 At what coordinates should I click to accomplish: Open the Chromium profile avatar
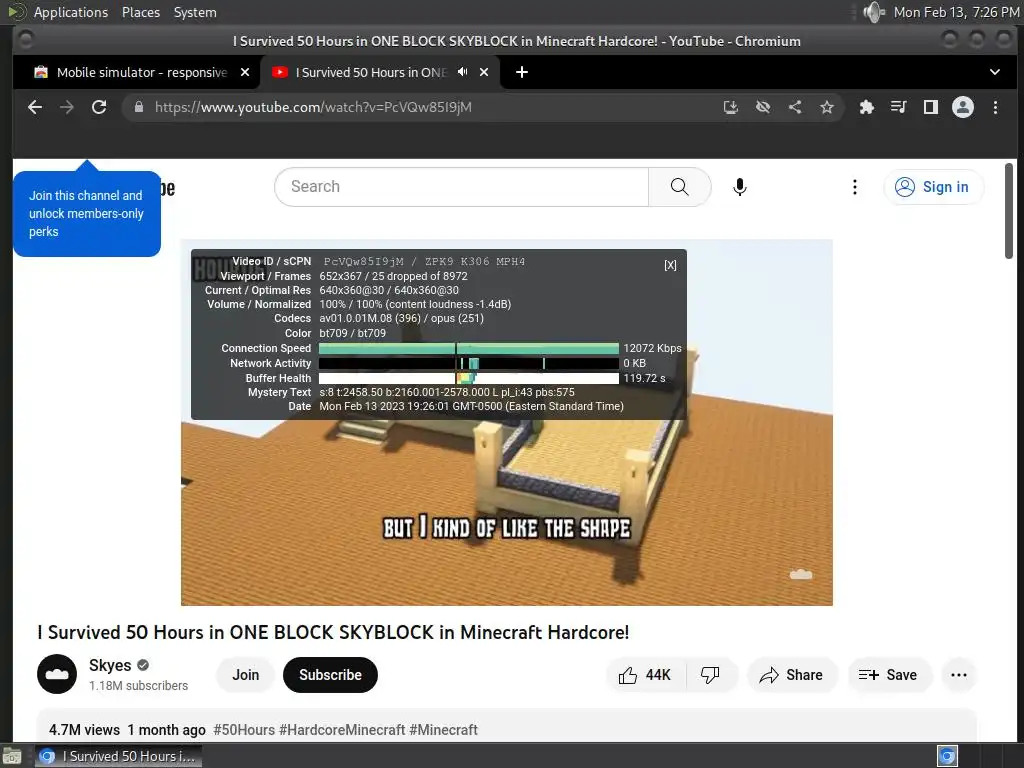[963, 107]
